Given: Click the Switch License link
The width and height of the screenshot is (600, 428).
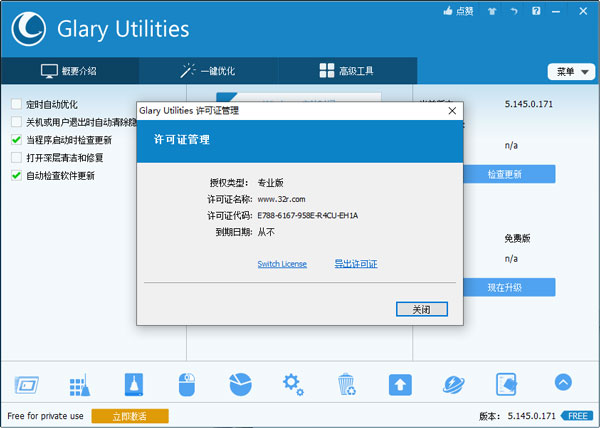Looking at the screenshot, I should [282, 264].
